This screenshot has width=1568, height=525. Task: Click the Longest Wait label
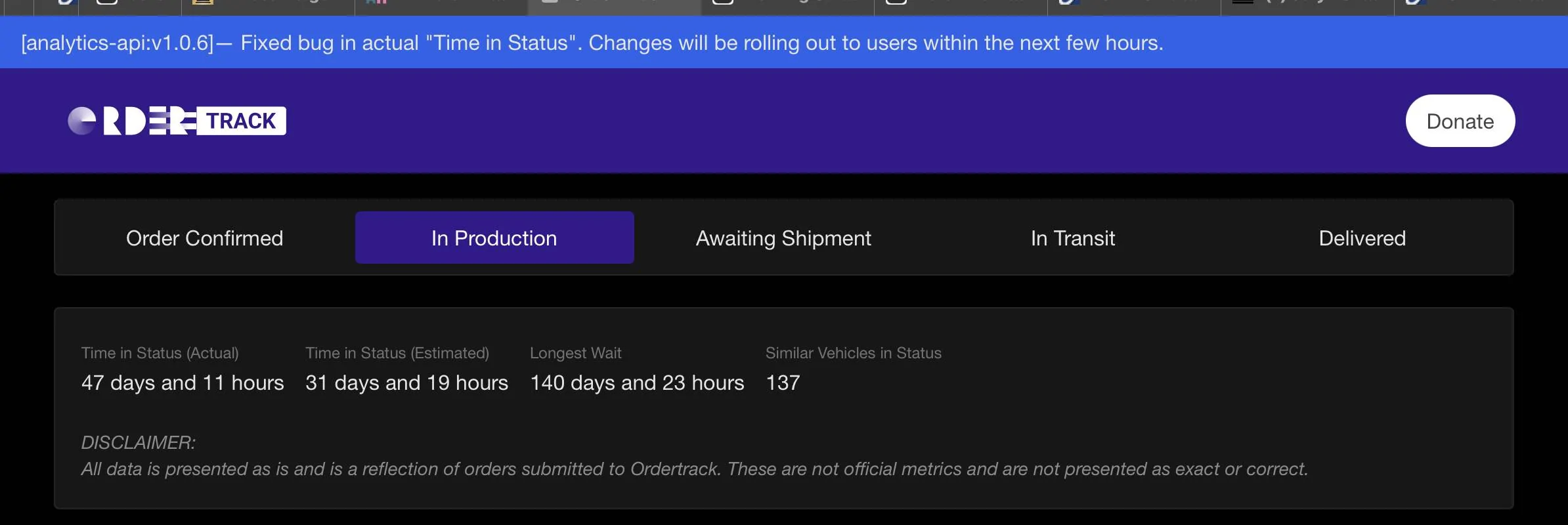click(575, 353)
